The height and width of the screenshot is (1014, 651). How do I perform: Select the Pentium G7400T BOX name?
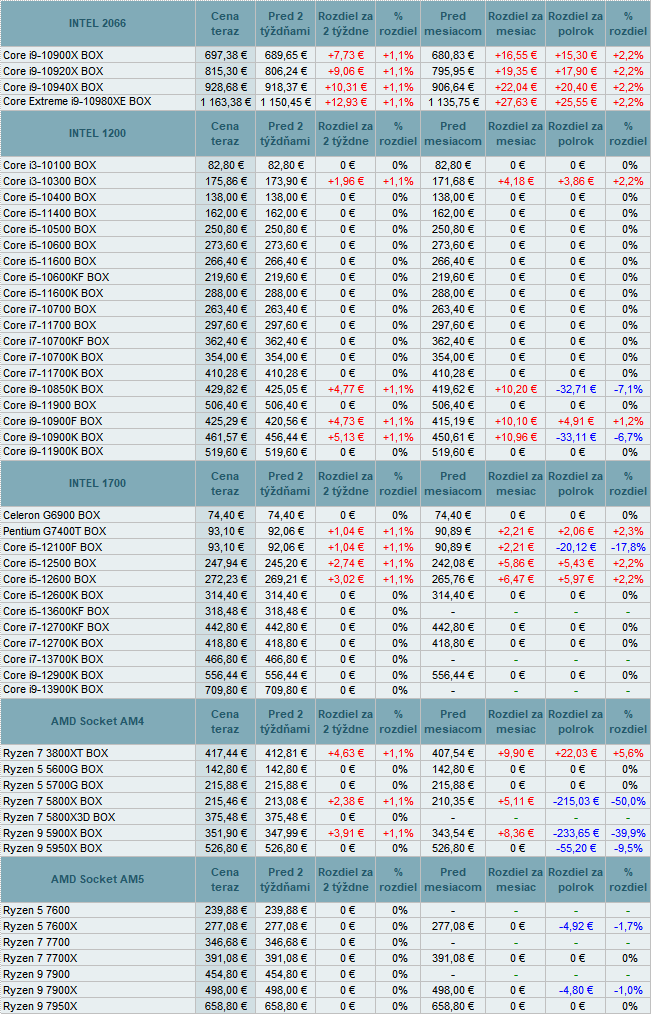54,532
